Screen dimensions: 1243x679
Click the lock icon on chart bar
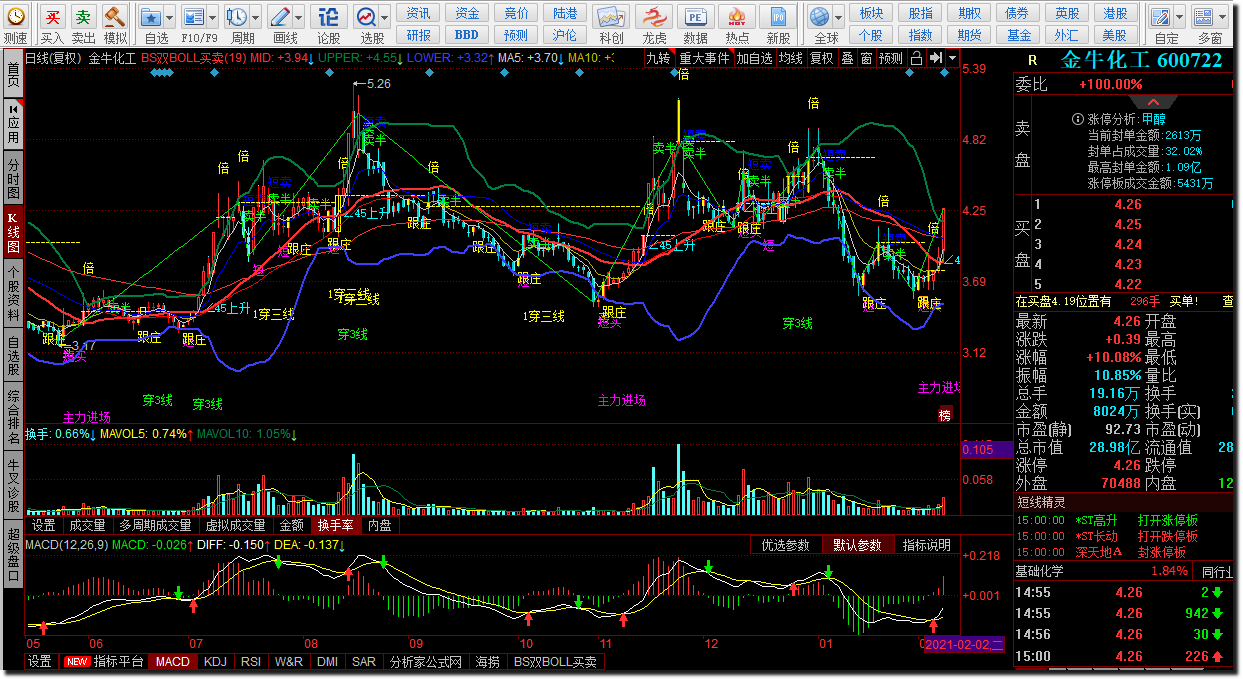[916, 58]
